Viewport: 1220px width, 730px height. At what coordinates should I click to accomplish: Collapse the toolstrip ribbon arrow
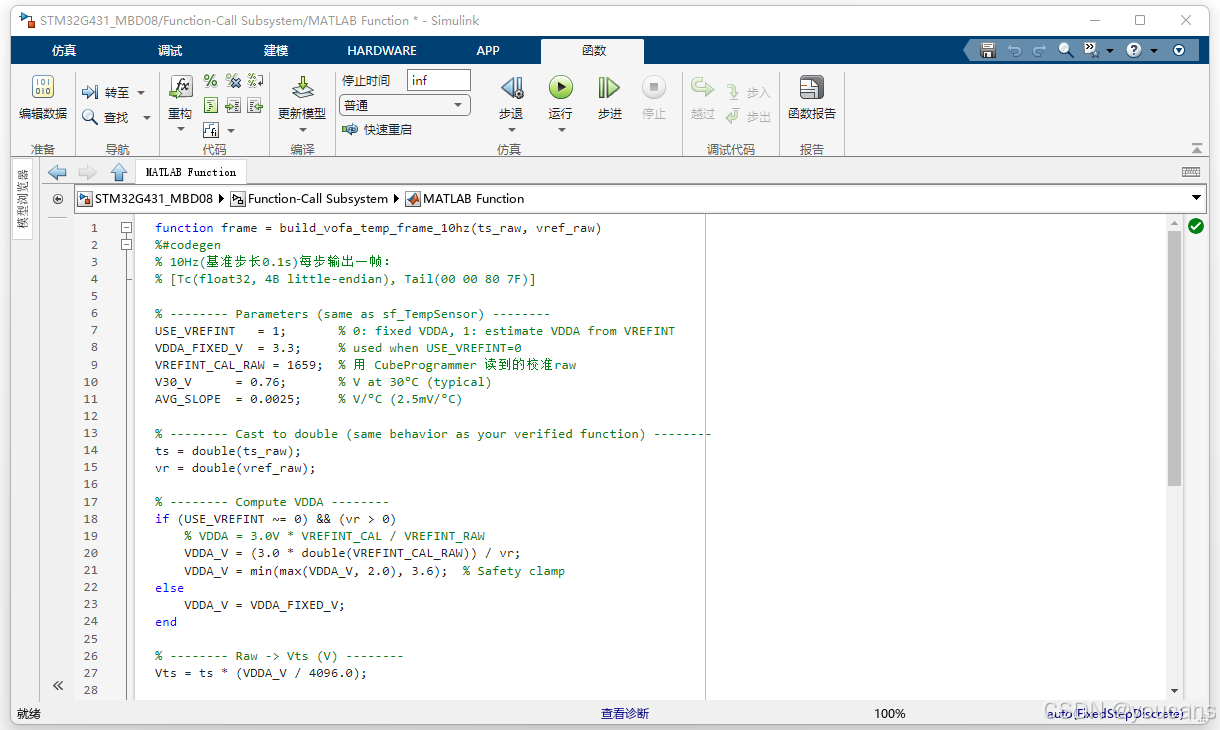point(1197,147)
